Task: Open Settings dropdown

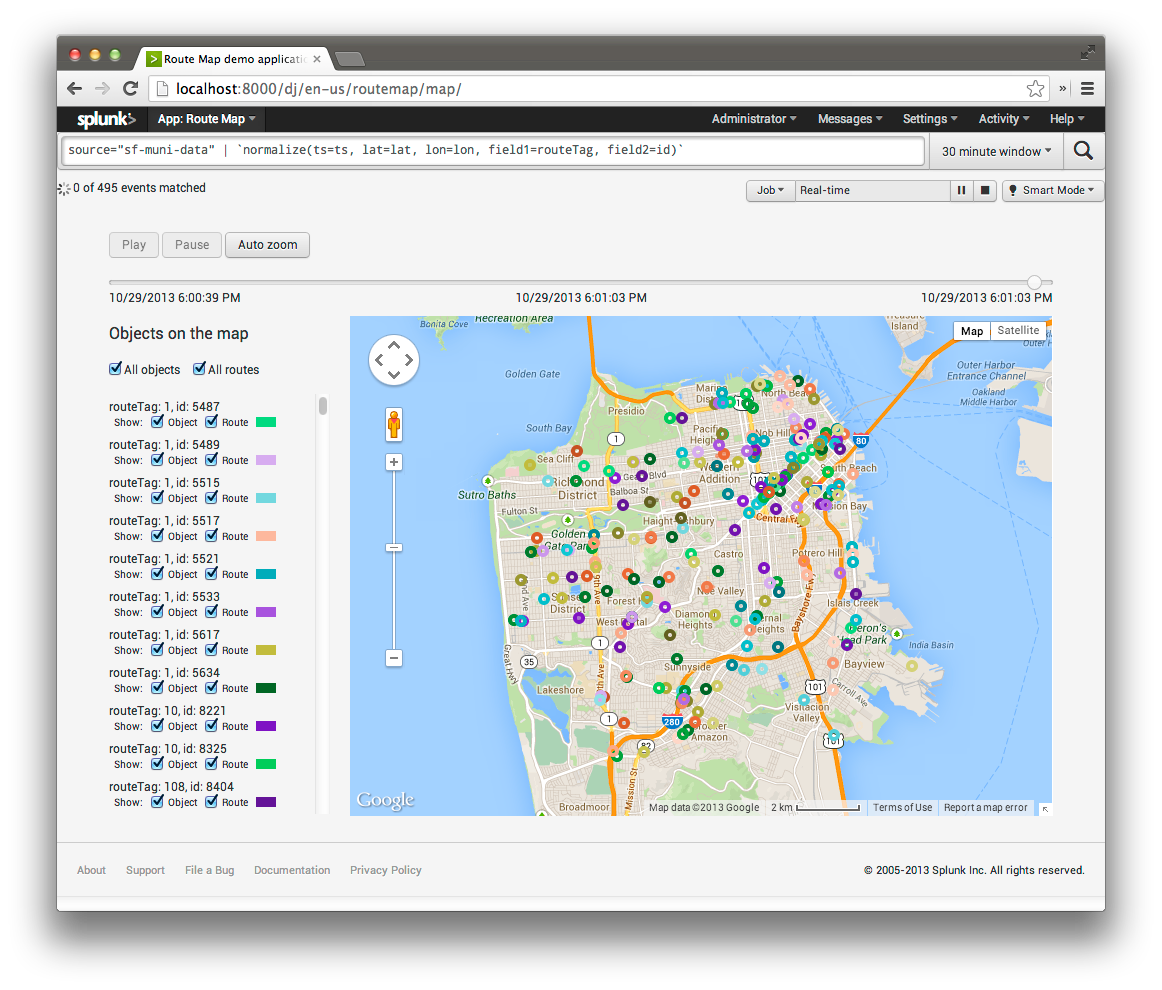Action: click(930, 119)
